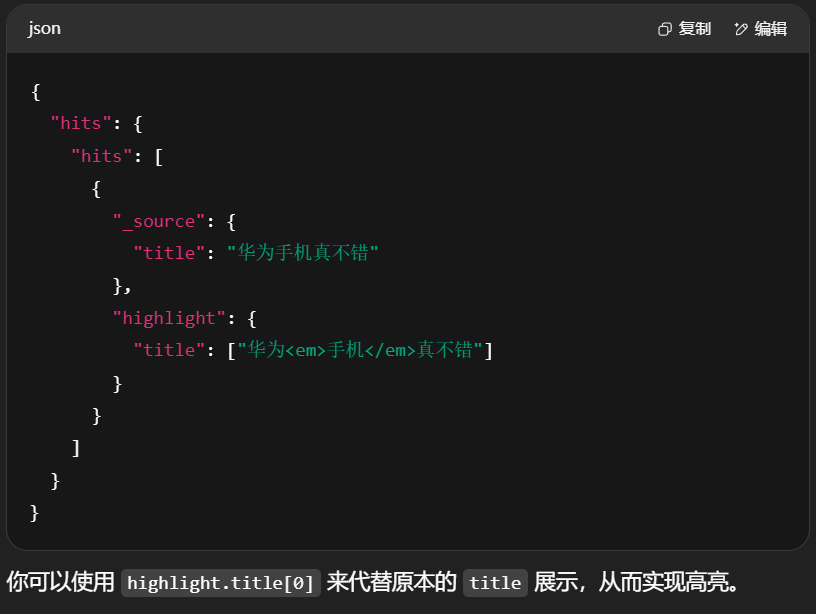The width and height of the screenshot is (816, 614).
Task: Click the "_source" key in the code
Action: (x=158, y=221)
